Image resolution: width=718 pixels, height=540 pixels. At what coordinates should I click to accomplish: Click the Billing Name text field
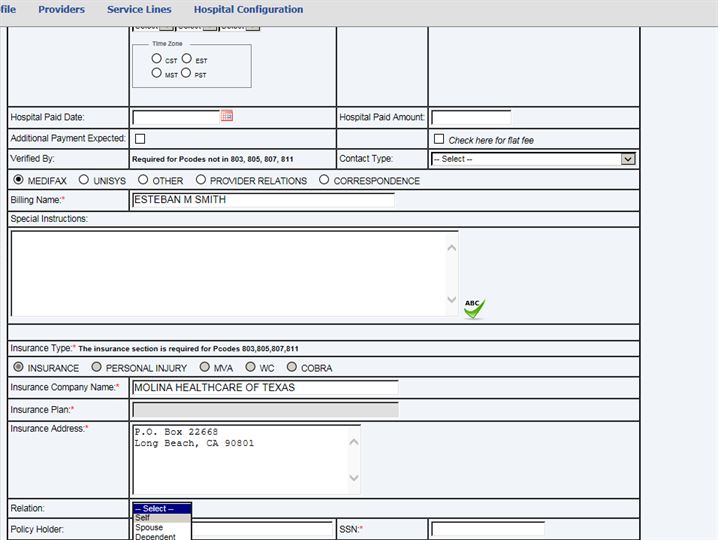(x=262, y=200)
